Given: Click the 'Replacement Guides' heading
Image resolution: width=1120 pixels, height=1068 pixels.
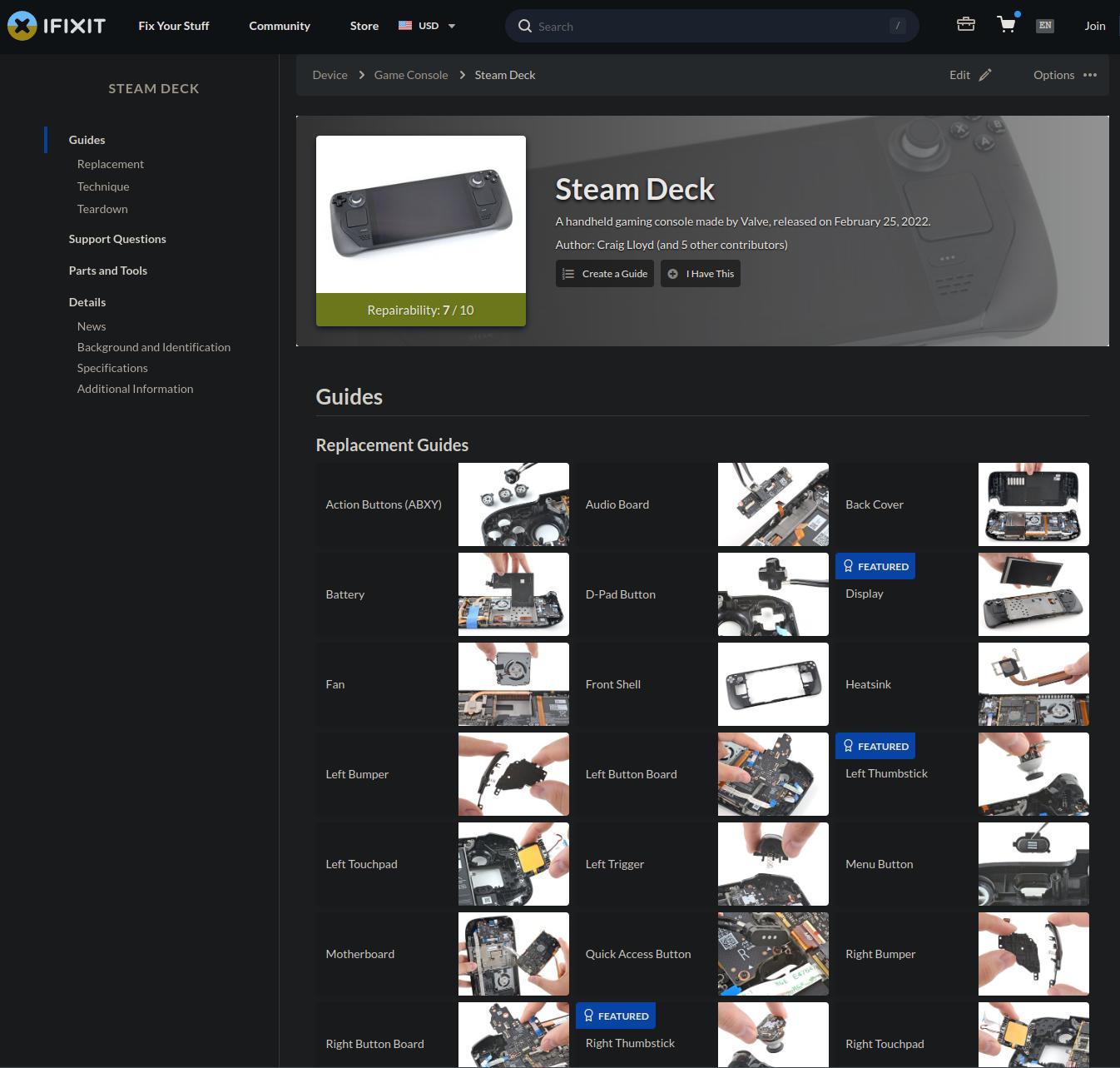Looking at the screenshot, I should tap(392, 445).
